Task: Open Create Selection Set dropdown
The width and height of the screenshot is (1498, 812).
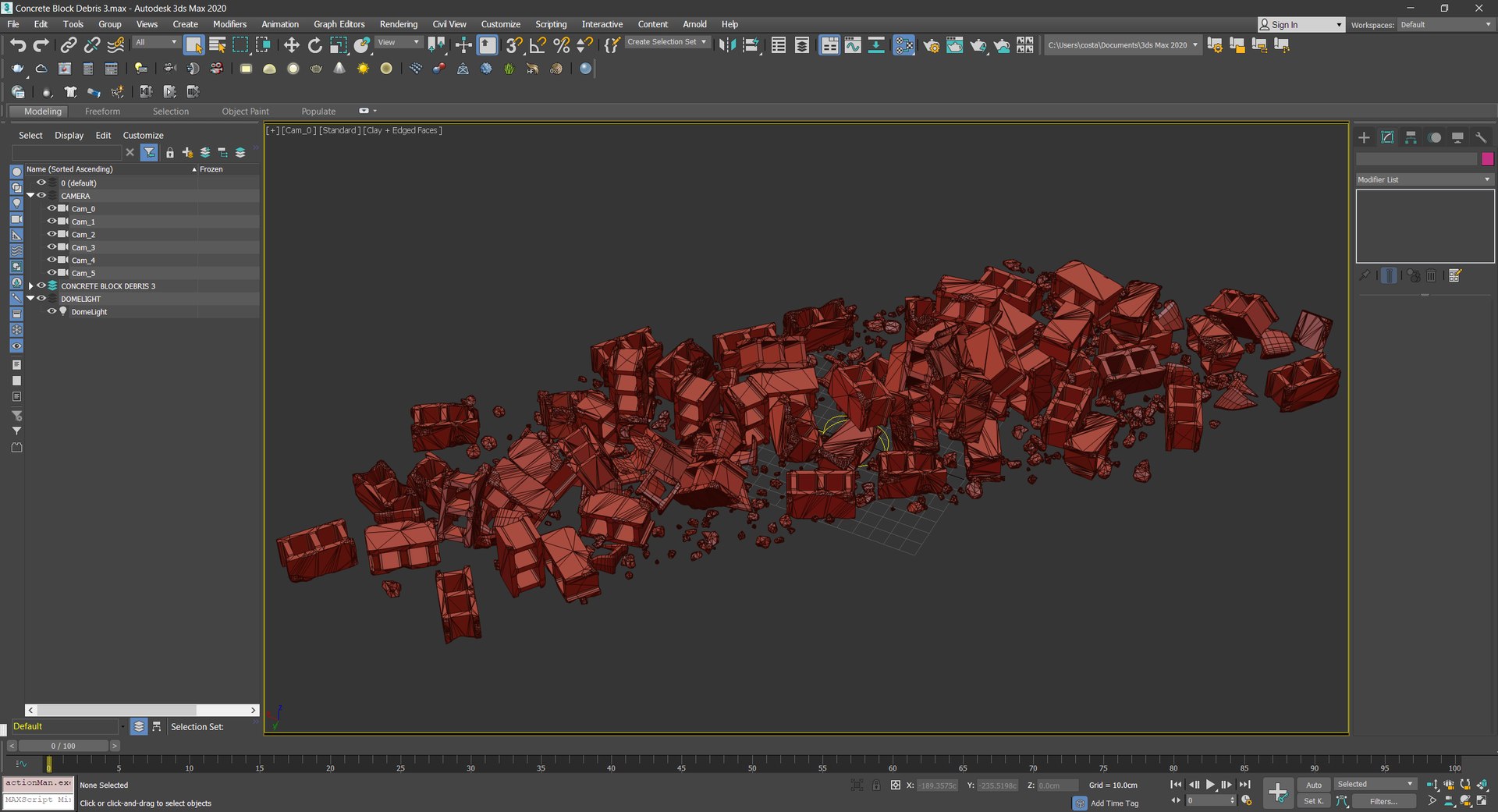Action: [668, 42]
